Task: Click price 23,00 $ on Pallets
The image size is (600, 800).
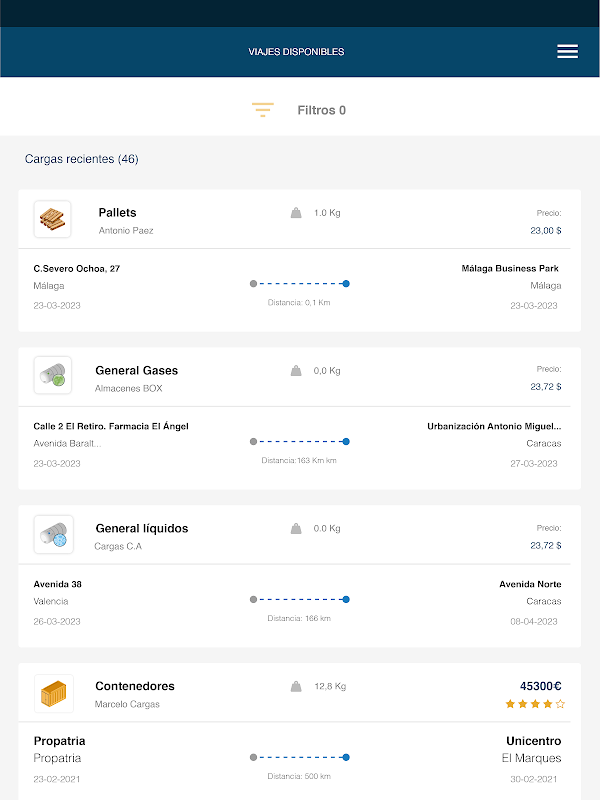Action: pyautogui.click(x=545, y=230)
